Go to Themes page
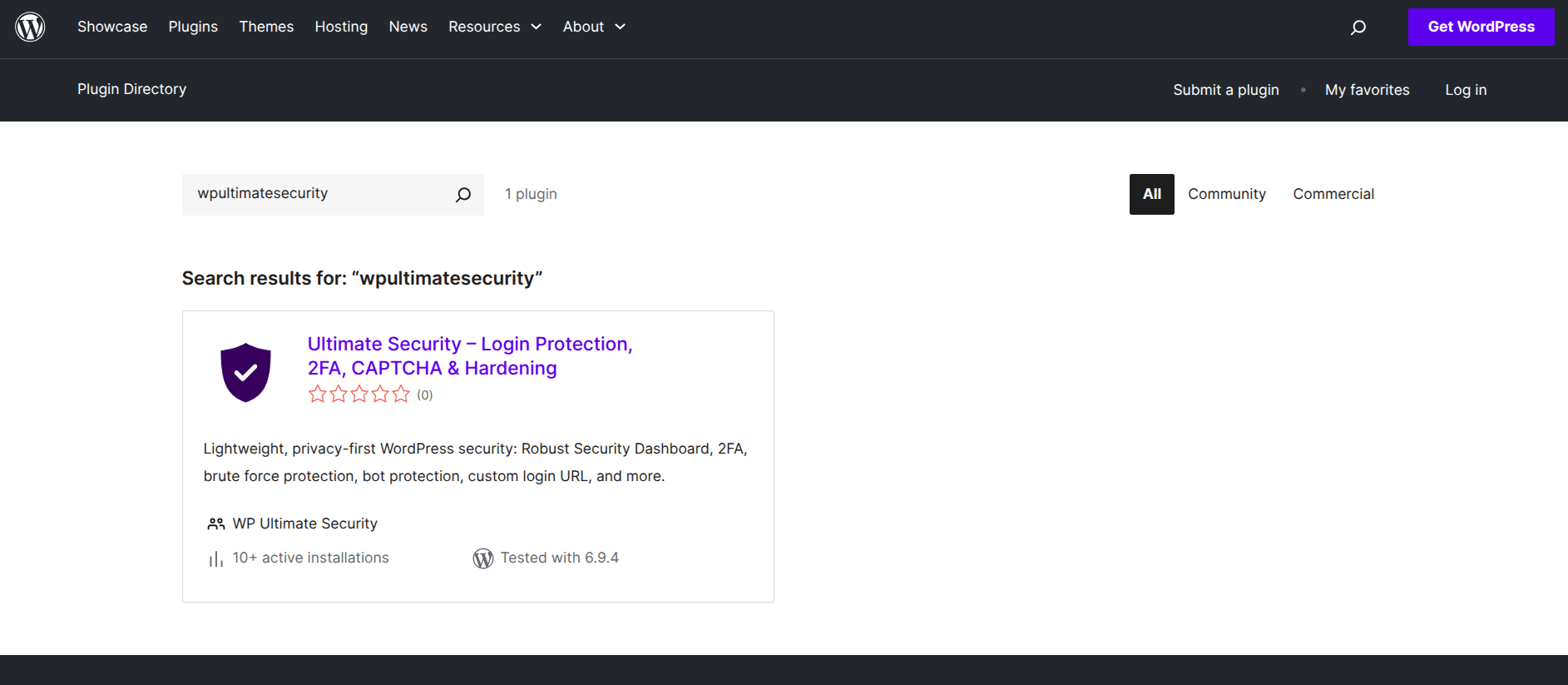1568x685 pixels. 266,27
